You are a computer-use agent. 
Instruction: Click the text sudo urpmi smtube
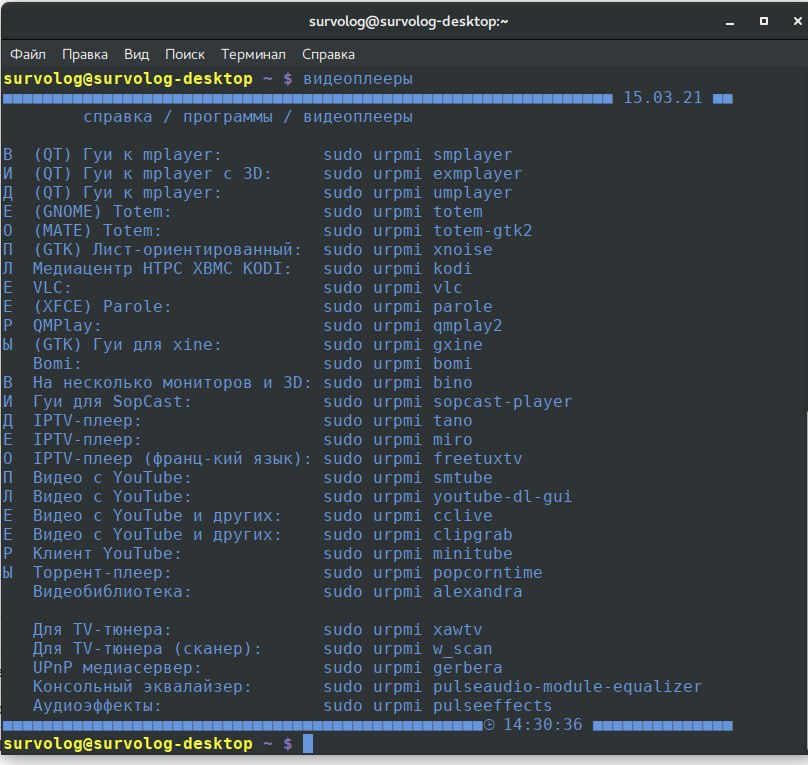408,478
